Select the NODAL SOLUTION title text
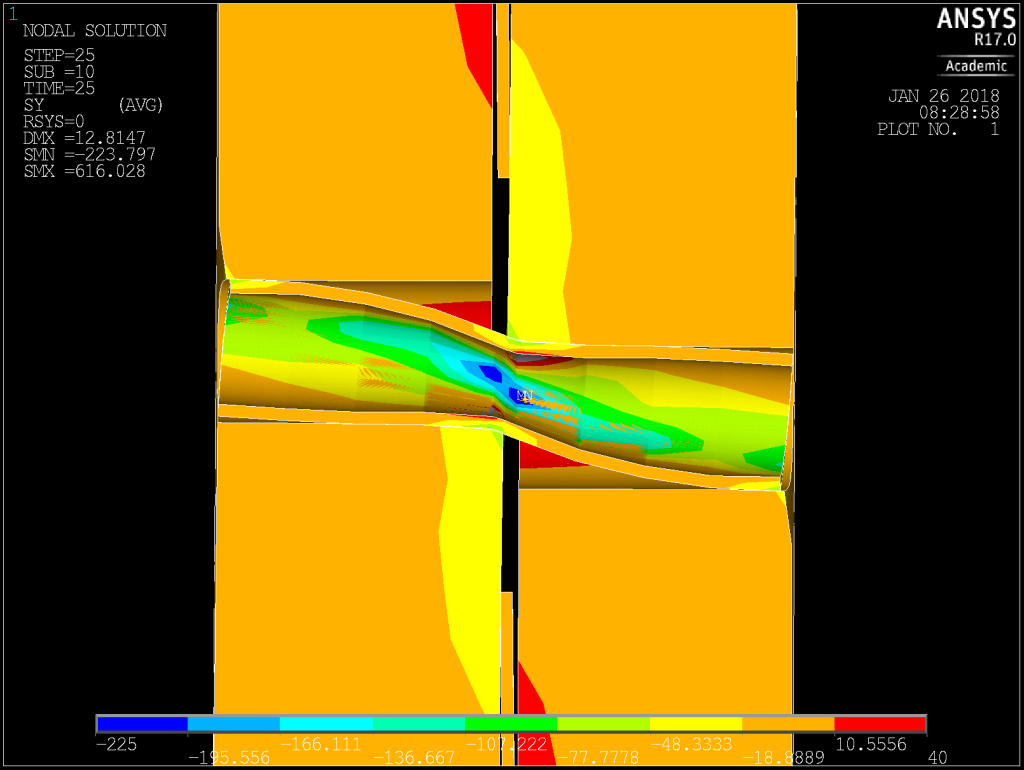1024x770 pixels. 94,31
